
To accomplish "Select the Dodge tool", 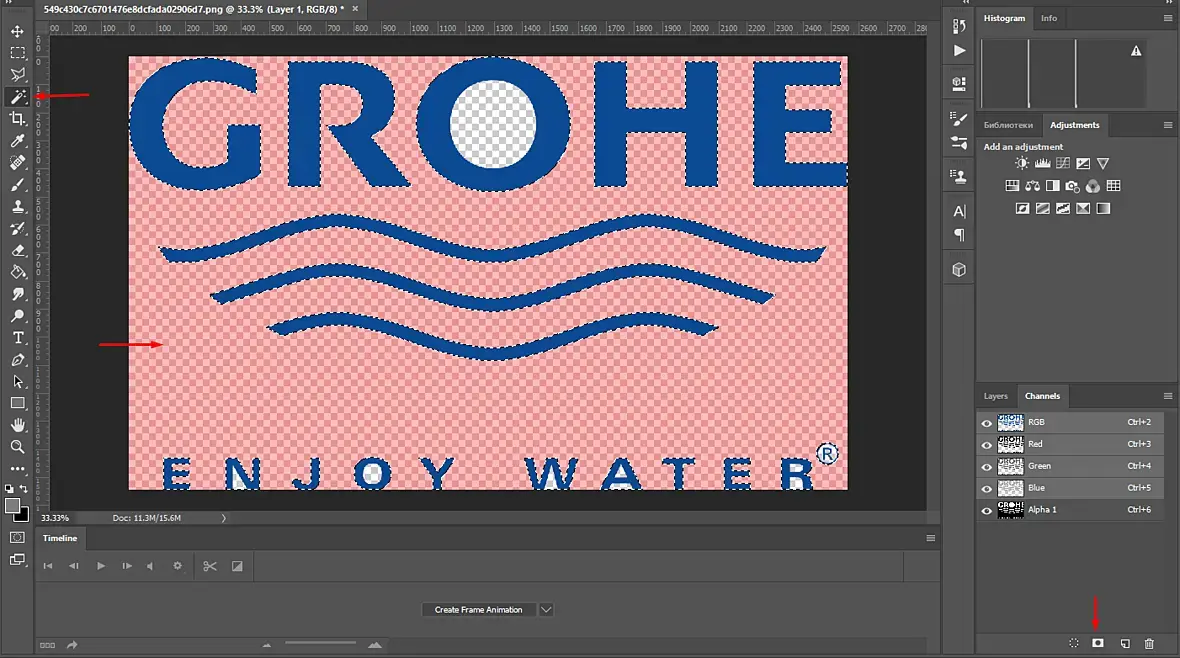I will click(x=17, y=315).
